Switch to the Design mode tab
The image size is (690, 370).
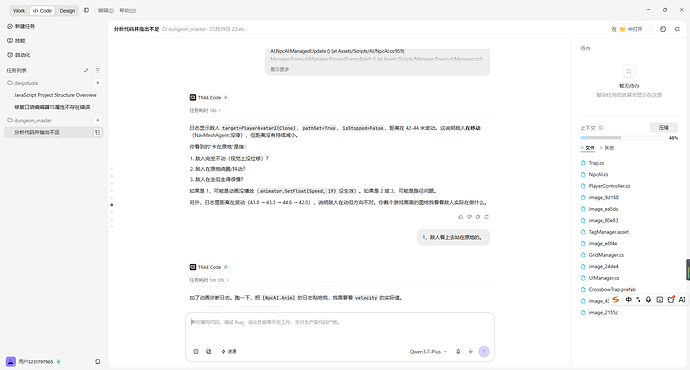[x=67, y=11]
